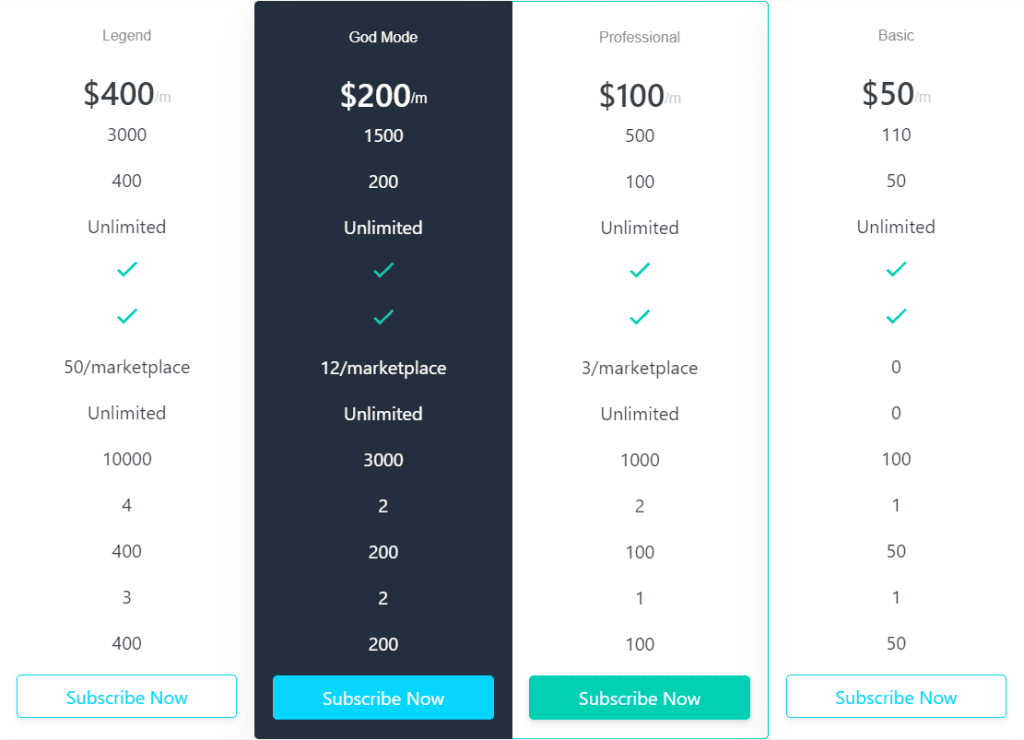1024x740 pixels.
Task: Click Subscribe Now under Basic plan
Action: [x=896, y=696]
